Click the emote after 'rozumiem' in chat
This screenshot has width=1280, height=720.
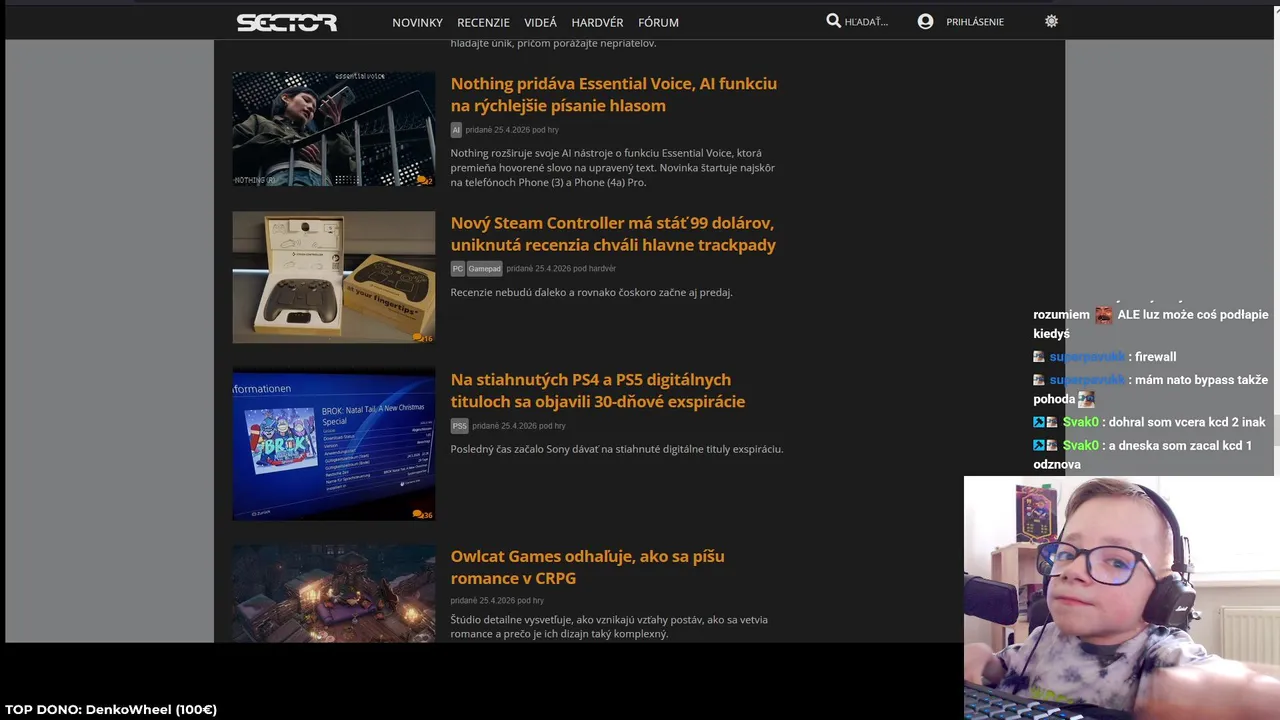1103,315
